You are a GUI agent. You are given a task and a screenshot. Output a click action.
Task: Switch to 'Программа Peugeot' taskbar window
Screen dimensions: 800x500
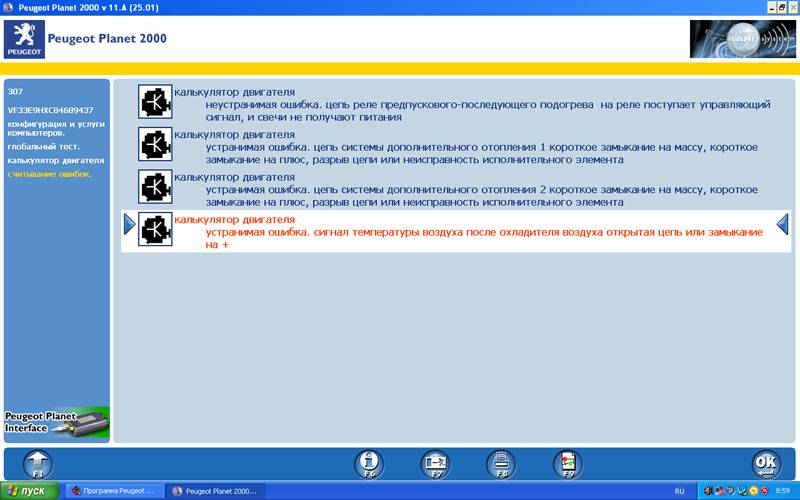click(x=112, y=491)
